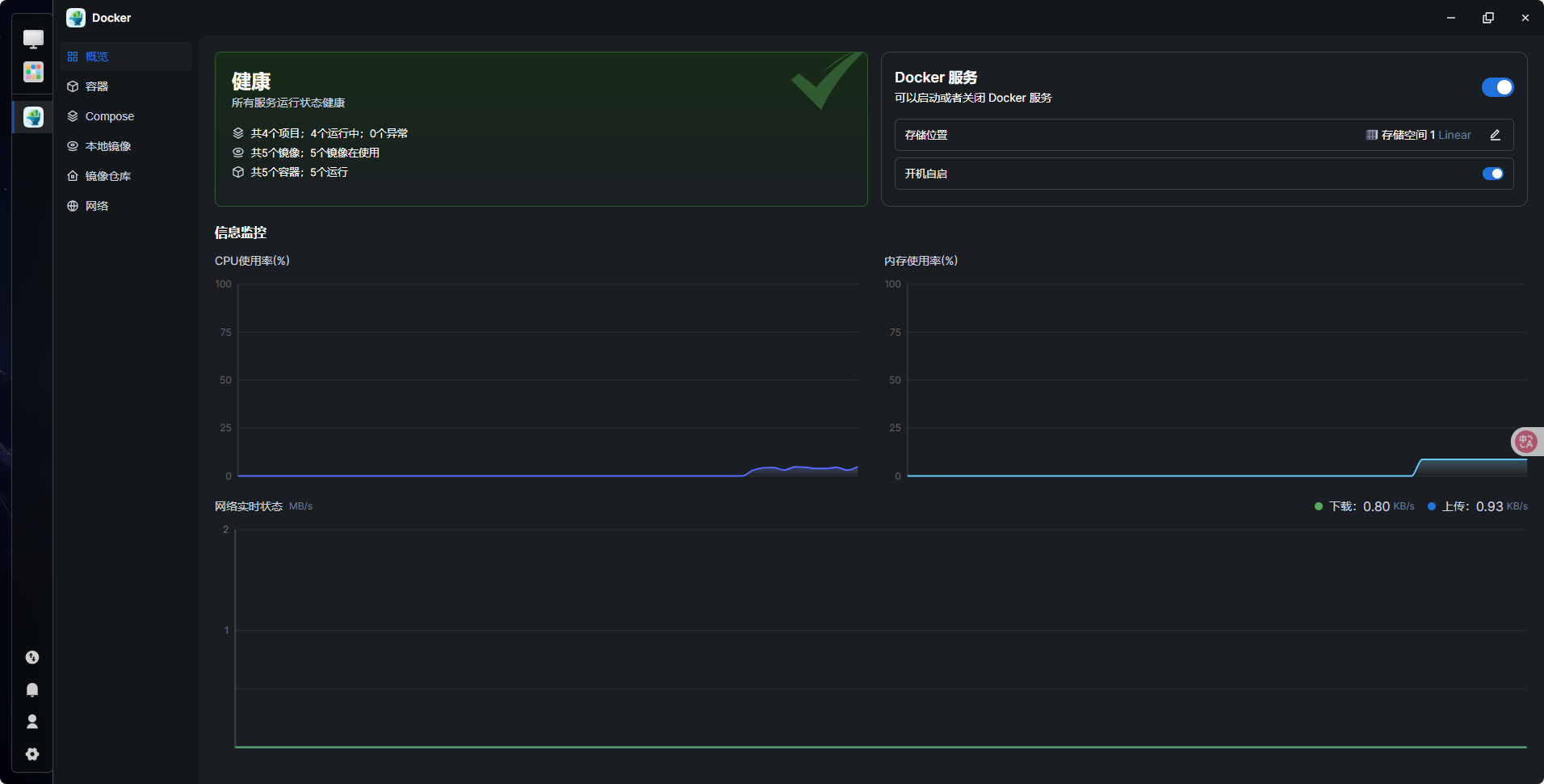Go to the 概览 overview page

(x=97, y=57)
